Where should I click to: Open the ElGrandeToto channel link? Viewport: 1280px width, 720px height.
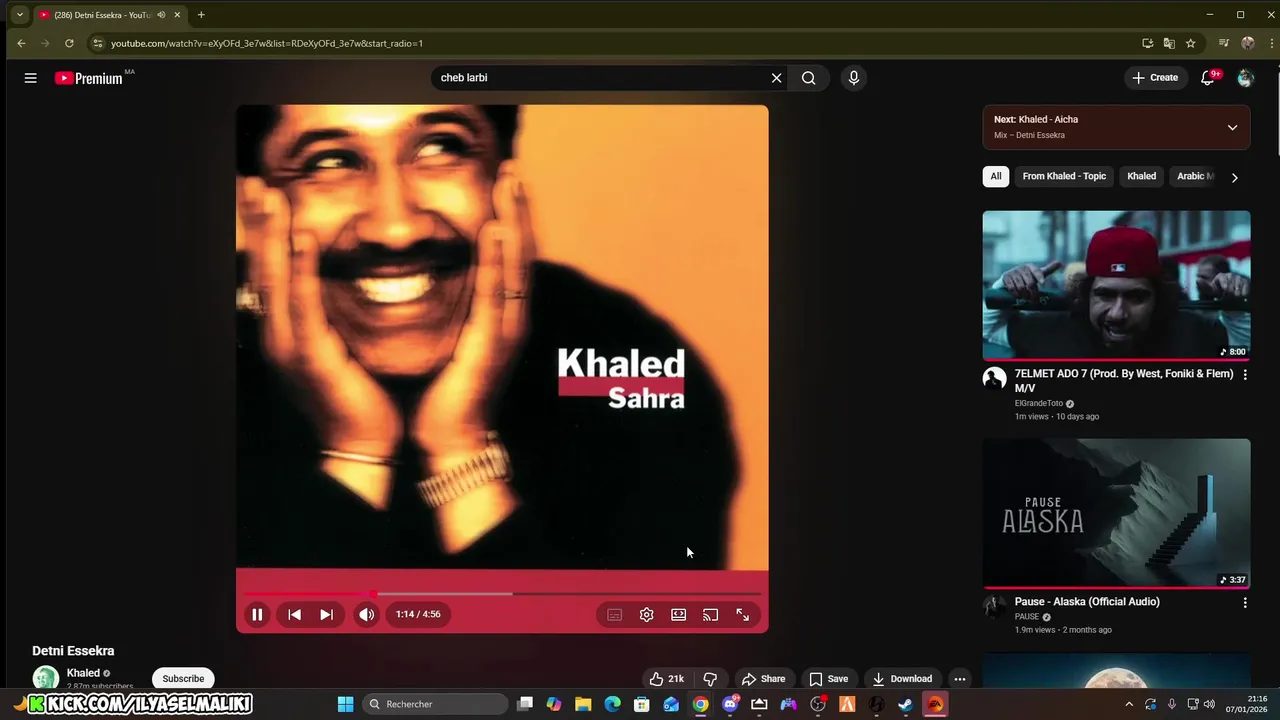[x=1038, y=404]
